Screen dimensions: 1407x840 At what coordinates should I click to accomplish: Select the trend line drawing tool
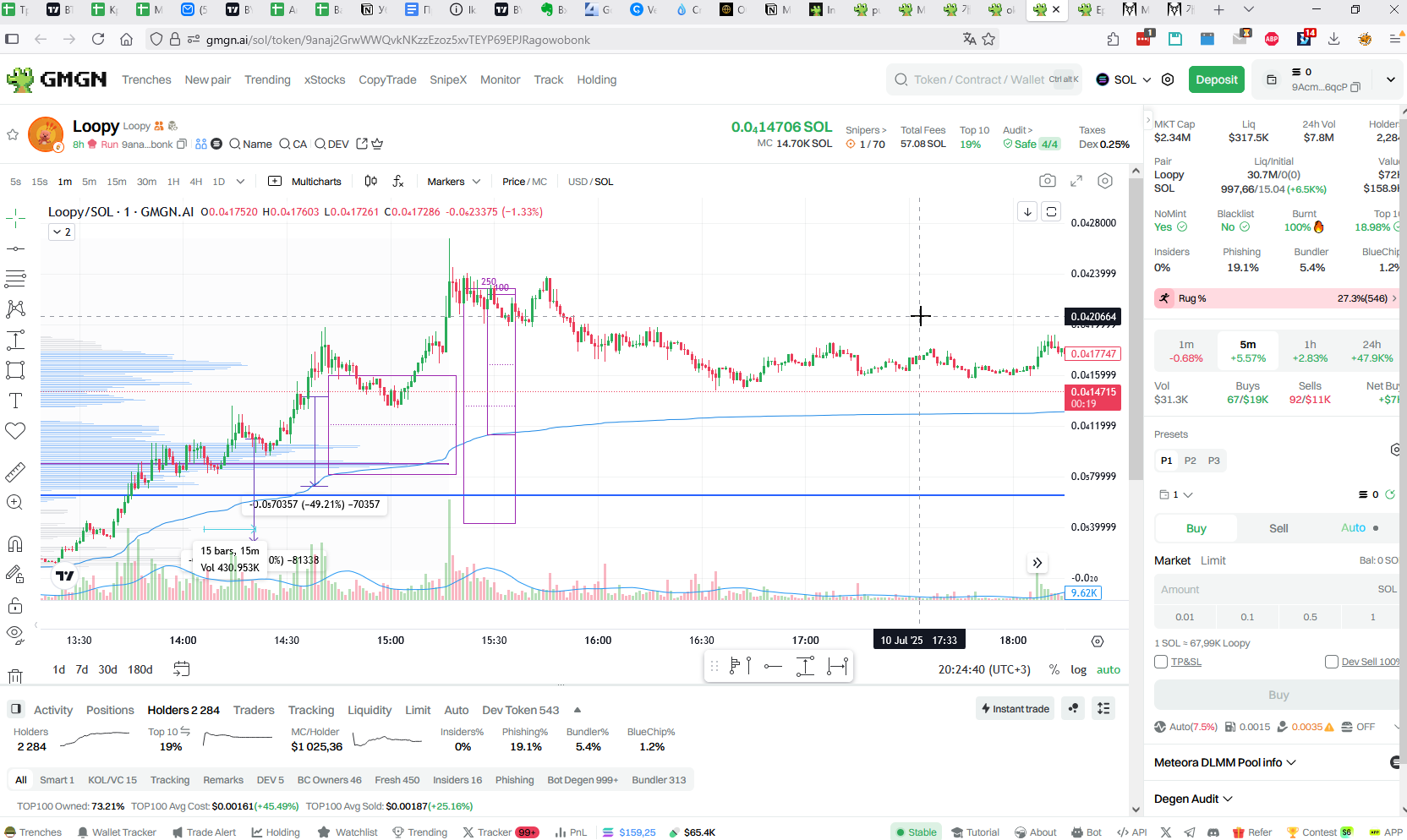click(15, 248)
